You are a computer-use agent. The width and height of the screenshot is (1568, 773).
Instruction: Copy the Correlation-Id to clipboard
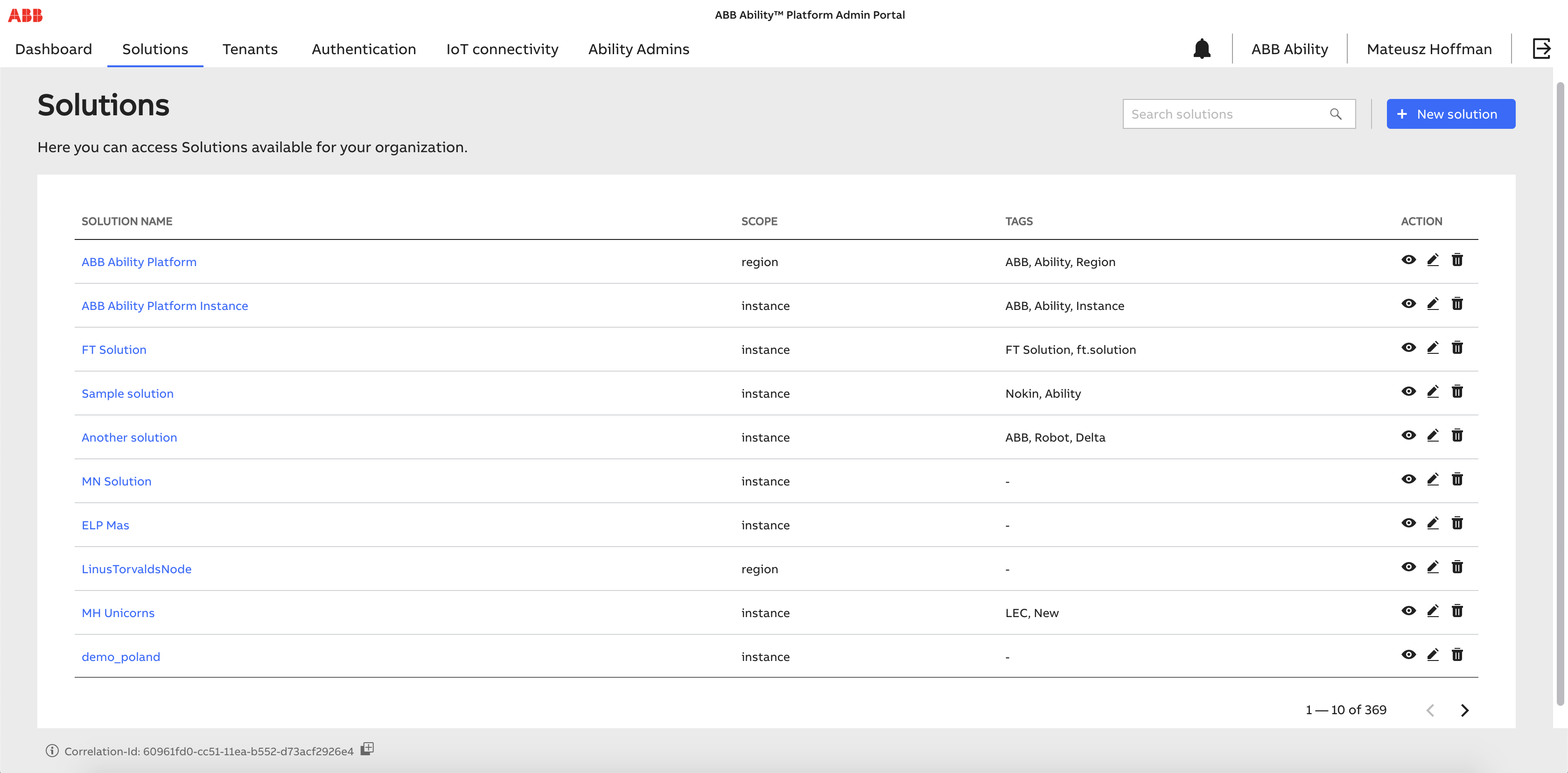point(367,749)
